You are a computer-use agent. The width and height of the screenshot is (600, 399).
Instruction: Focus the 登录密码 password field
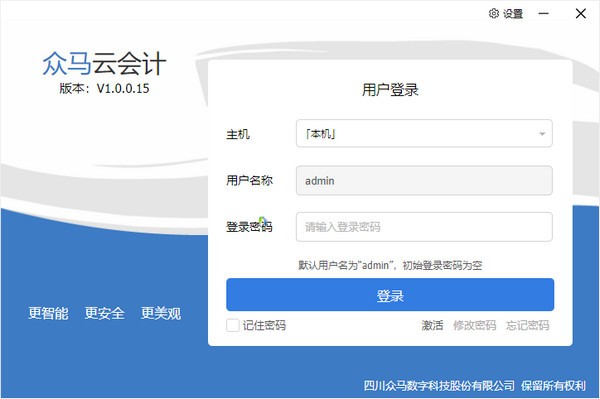pos(424,227)
